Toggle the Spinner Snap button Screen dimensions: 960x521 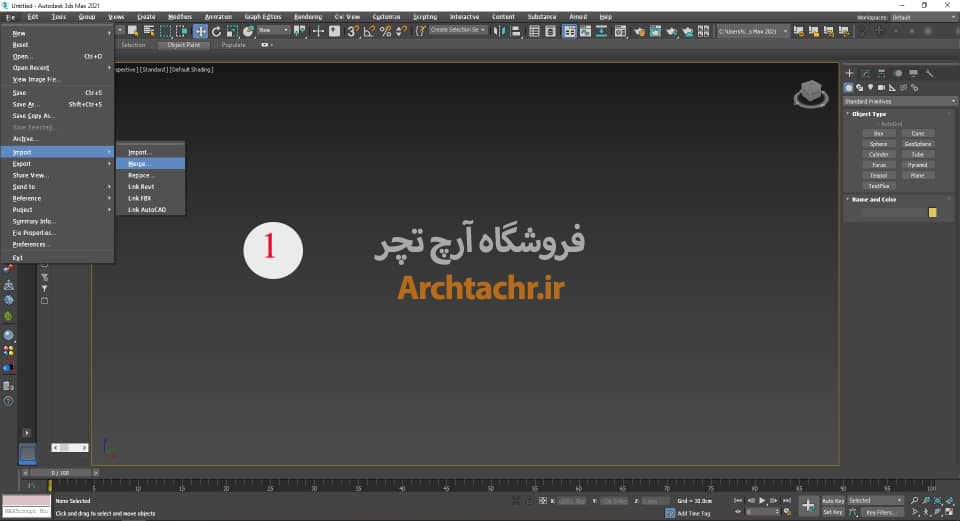402,31
